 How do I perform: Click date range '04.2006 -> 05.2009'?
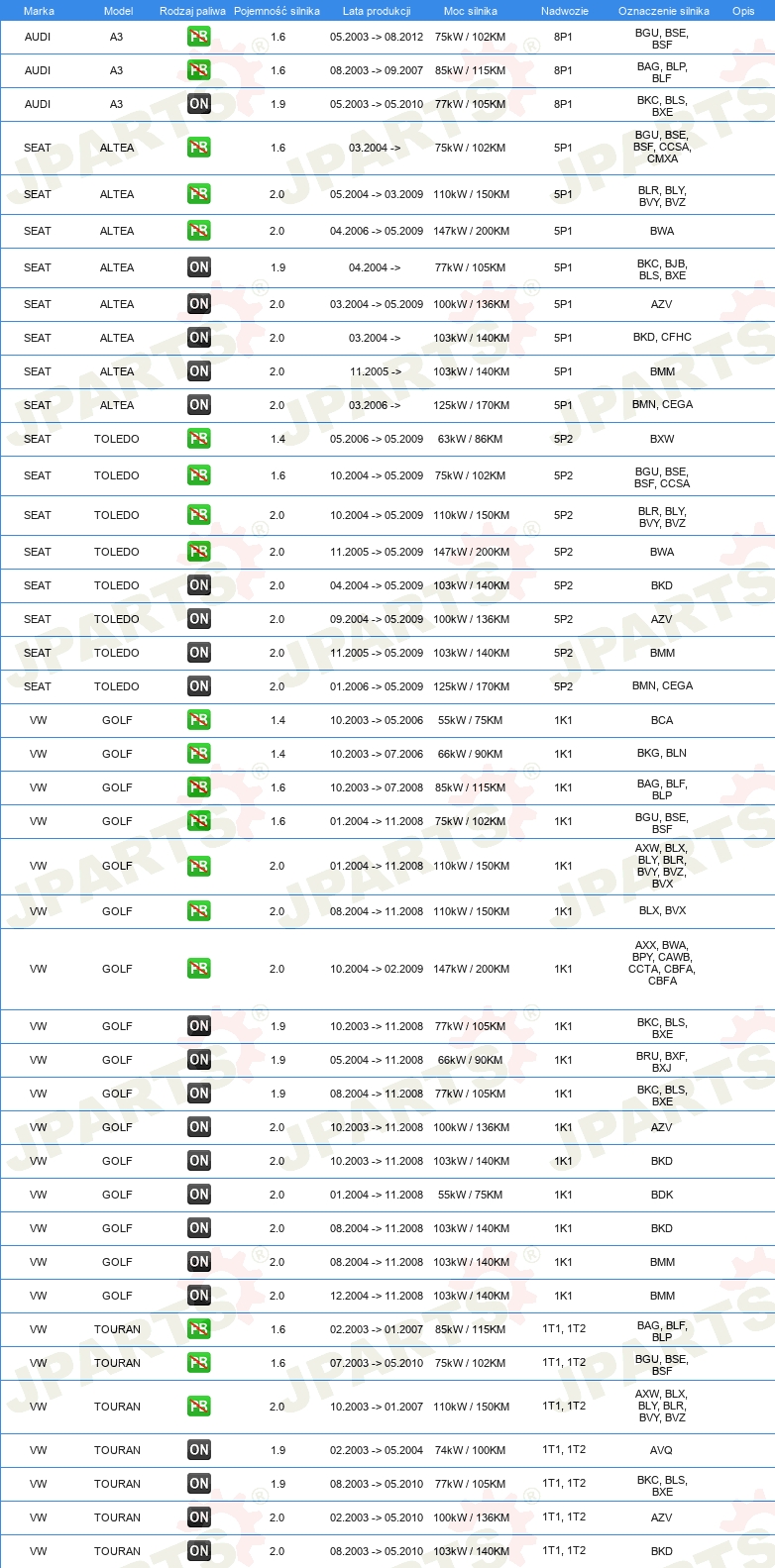point(377,231)
